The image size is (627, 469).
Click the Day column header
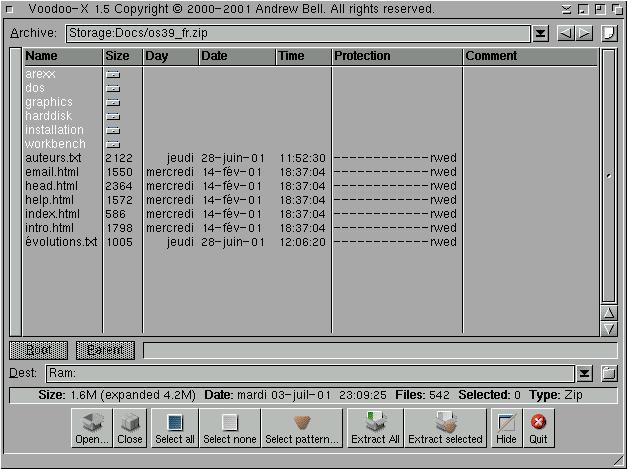(x=171, y=56)
